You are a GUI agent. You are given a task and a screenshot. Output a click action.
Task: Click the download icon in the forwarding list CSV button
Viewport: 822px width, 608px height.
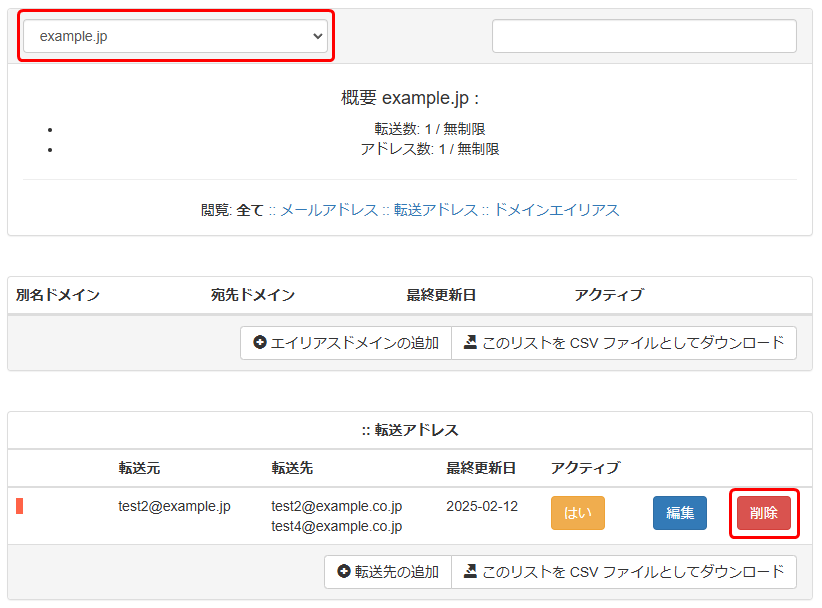[470, 571]
